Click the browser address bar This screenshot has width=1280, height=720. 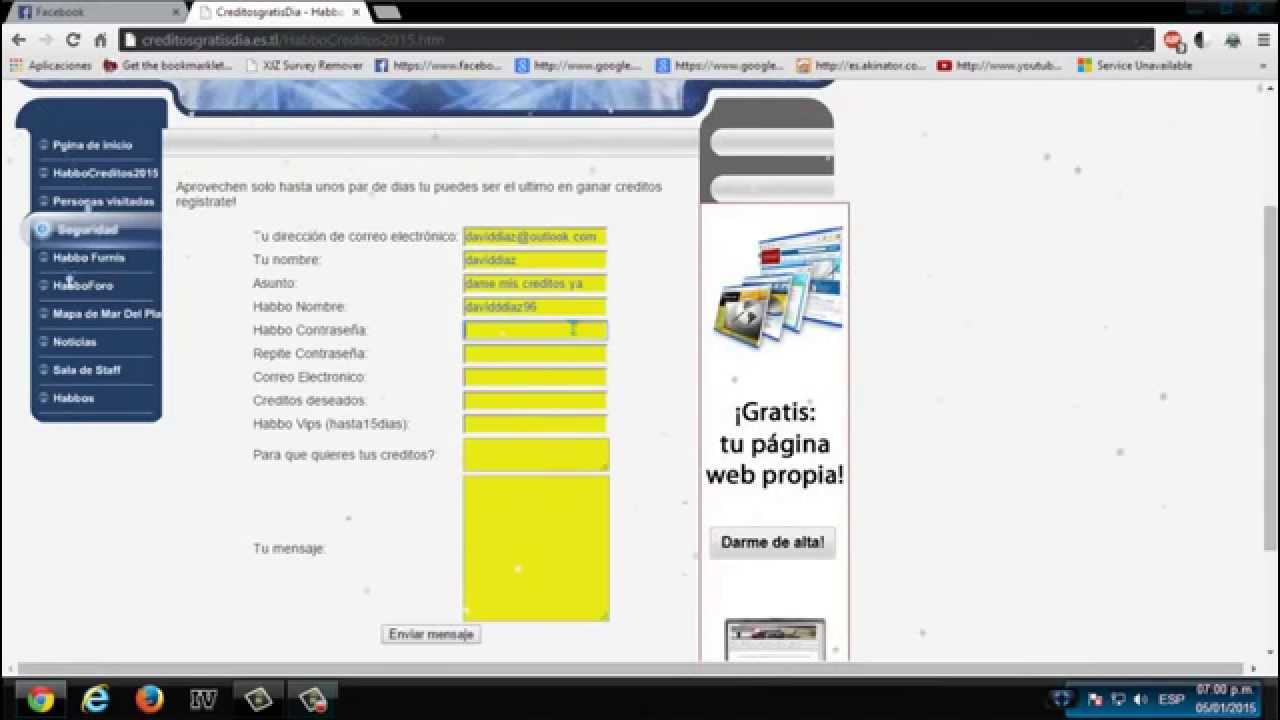pyautogui.click(x=637, y=40)
